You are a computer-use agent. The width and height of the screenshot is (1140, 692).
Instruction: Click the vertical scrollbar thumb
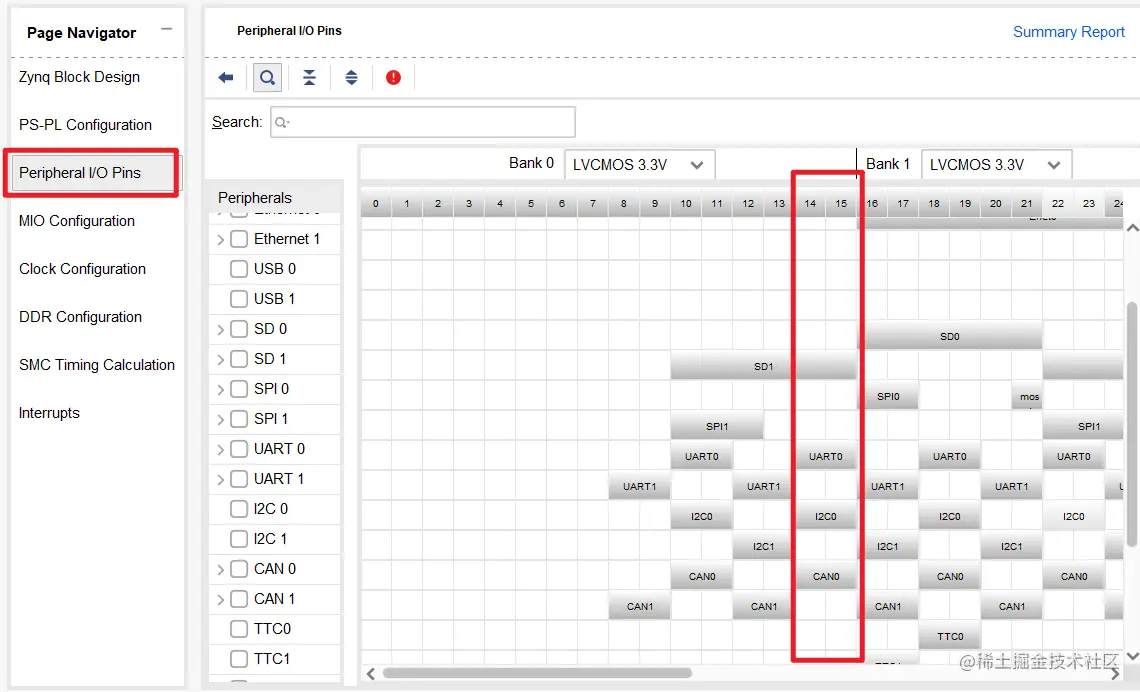pos(1132,425)
